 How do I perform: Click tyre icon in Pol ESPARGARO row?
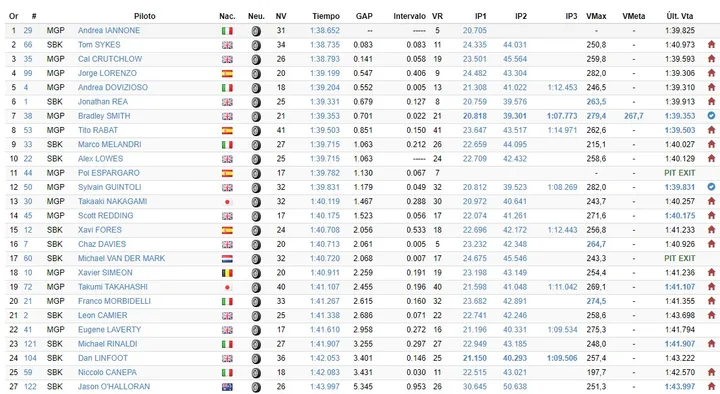pos(256,174)
